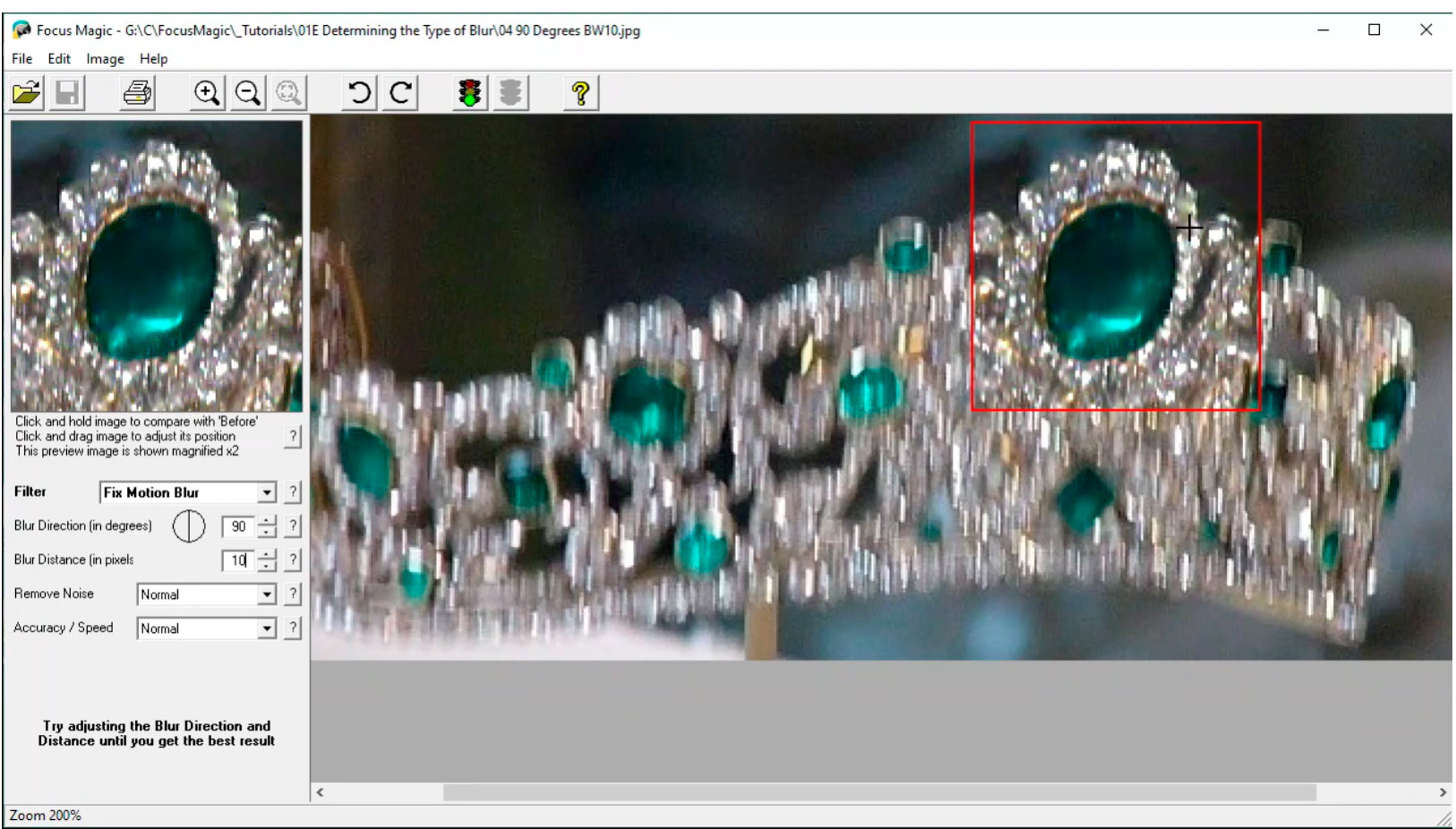Open the File menu
Screen dimensions: 1456x829
pos(21,58)
